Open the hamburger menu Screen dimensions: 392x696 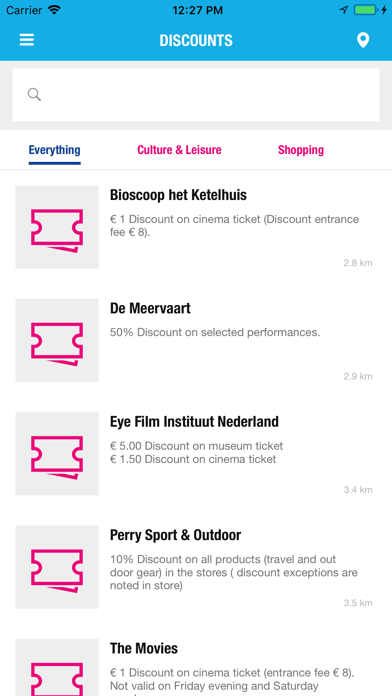point(27,40)
